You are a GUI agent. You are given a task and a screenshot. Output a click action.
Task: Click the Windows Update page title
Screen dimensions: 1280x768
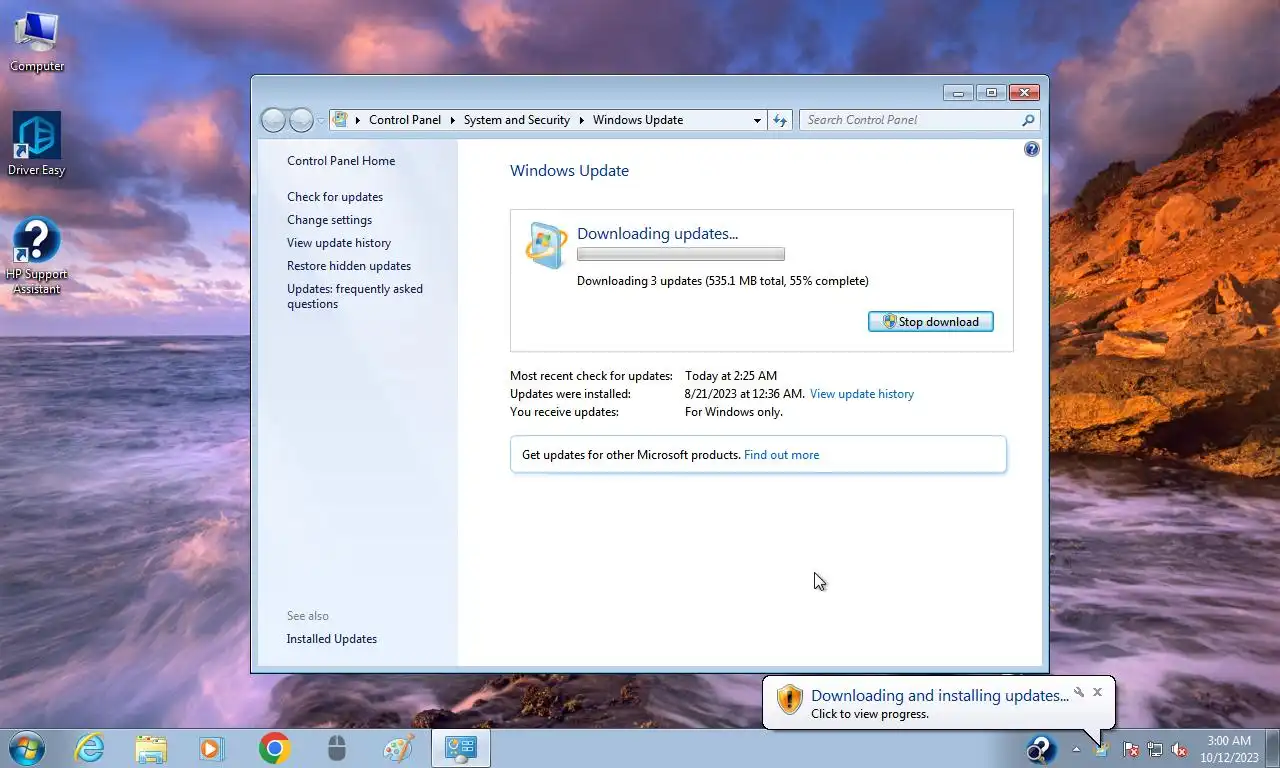coord(569,171)
